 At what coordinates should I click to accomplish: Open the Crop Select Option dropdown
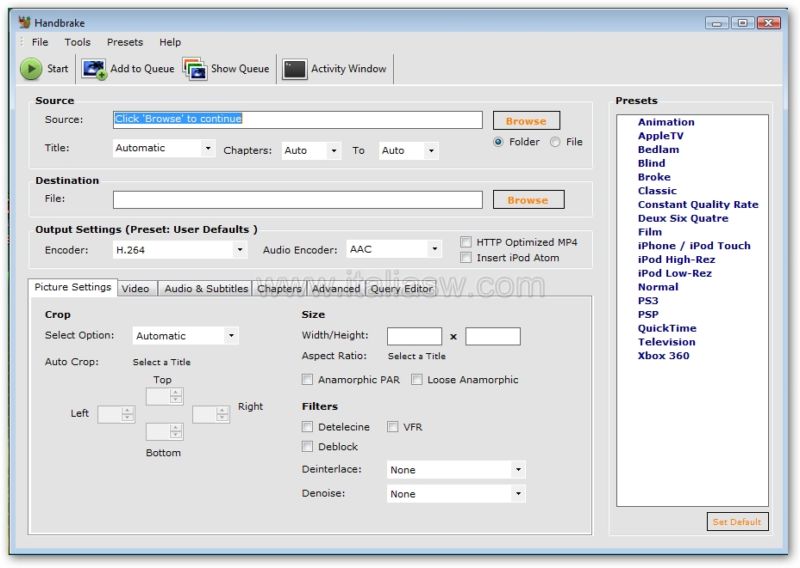[185, 336]
